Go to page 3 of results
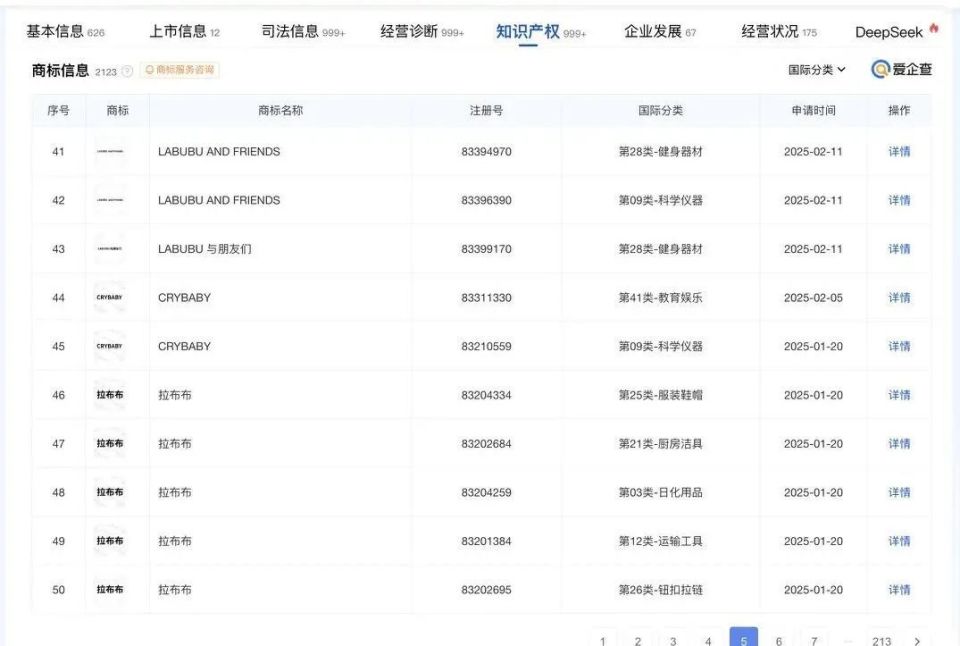Image resolution: width=960 pixels, height=646 pixels. [673, 639]
